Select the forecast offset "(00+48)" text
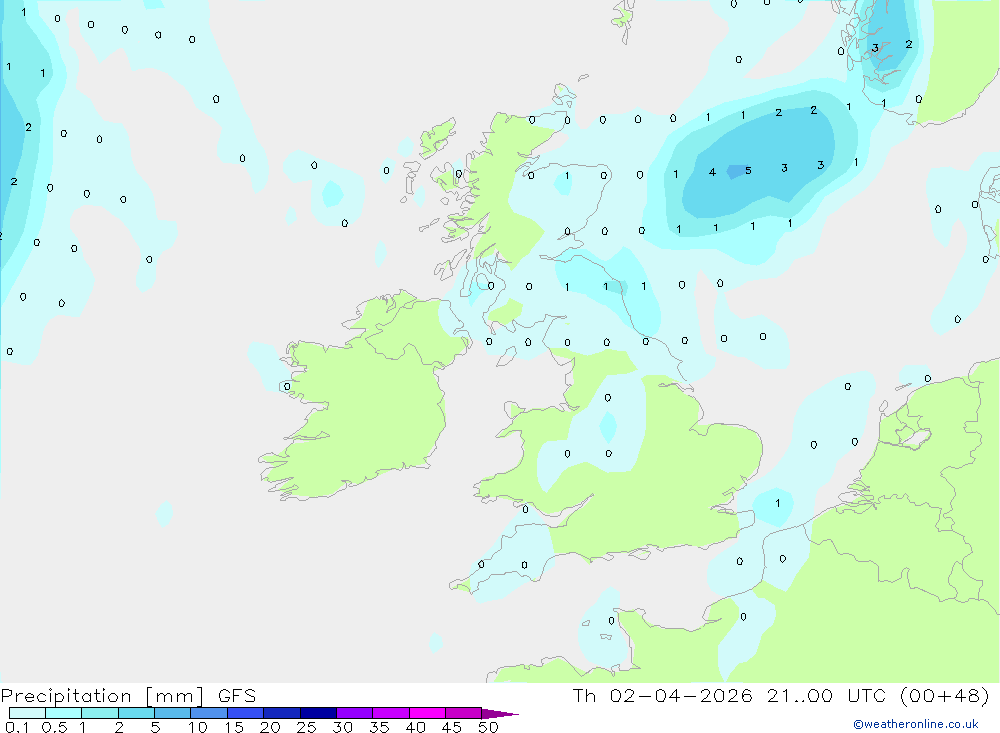This screenshot has width=1000, height=733. point(945,695)
